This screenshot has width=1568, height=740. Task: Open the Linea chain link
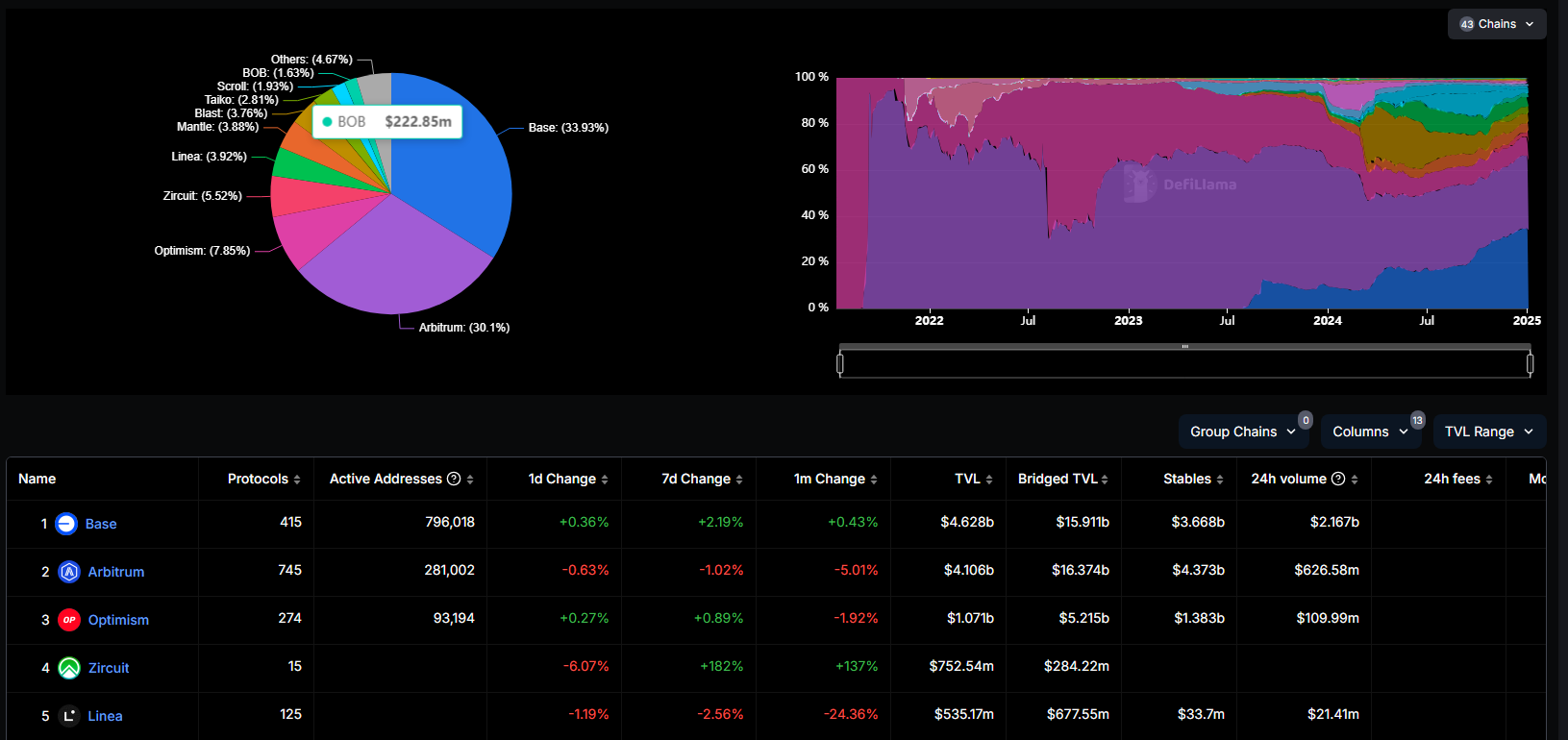coord(105,716)
